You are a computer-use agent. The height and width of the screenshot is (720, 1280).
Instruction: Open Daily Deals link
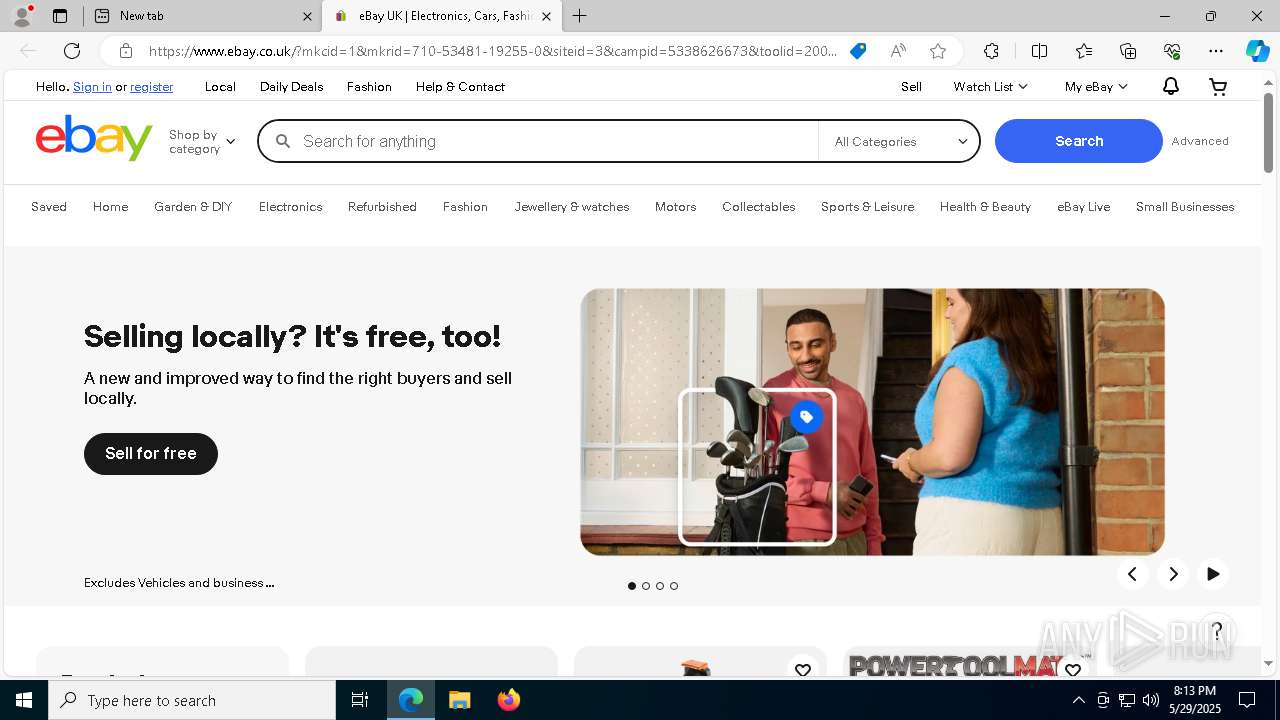[291, 87]
